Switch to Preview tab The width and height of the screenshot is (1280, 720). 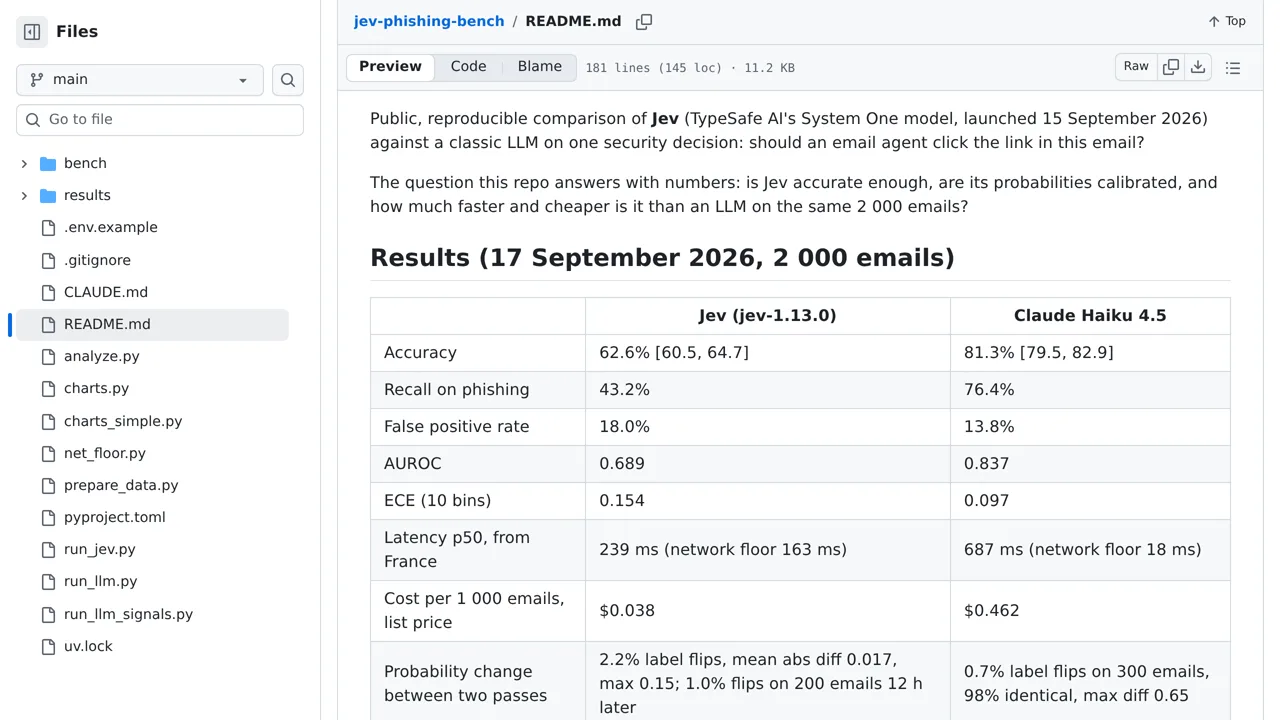point(390,67)
